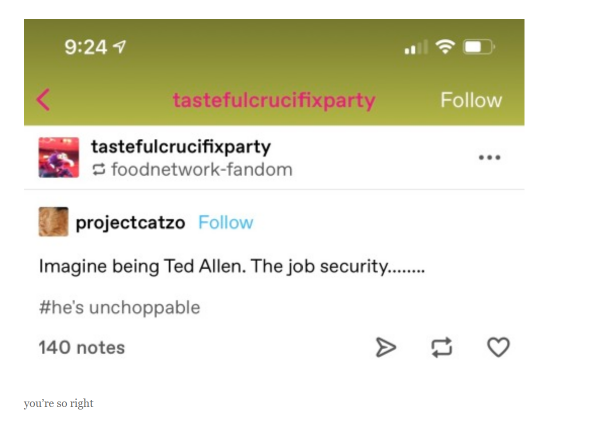
Task: Click the reblog arrows icon
Action: pos(441,347)
